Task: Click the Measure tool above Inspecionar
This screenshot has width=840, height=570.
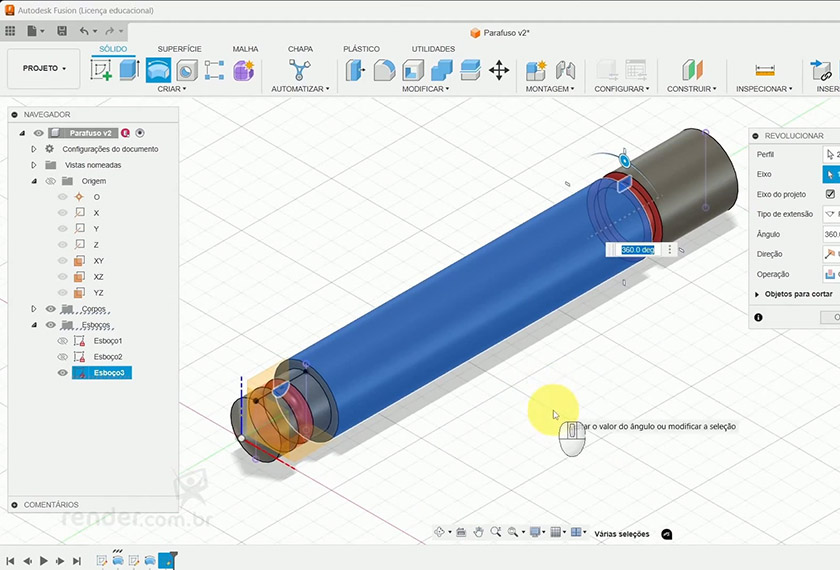Action: pos(765,70)
